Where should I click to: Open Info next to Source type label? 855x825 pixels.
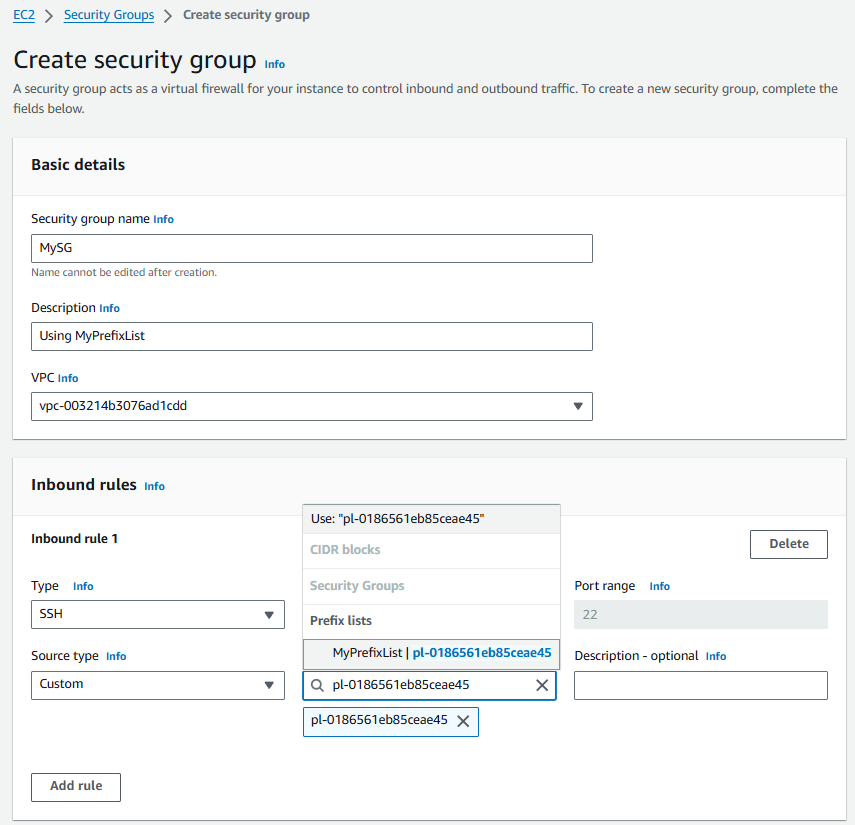(x=116, y=656)
